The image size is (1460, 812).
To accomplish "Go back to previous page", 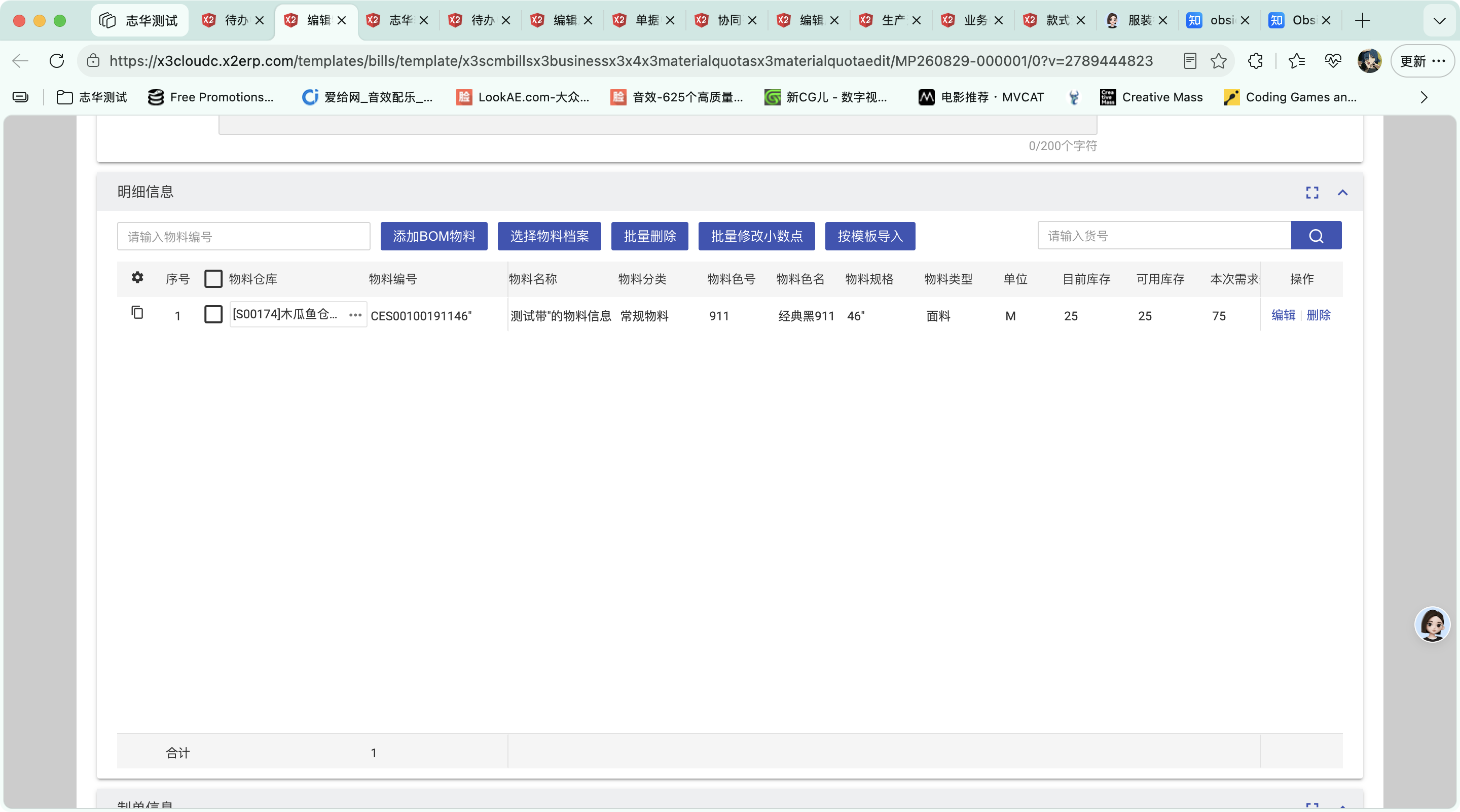I will (20, 61).
